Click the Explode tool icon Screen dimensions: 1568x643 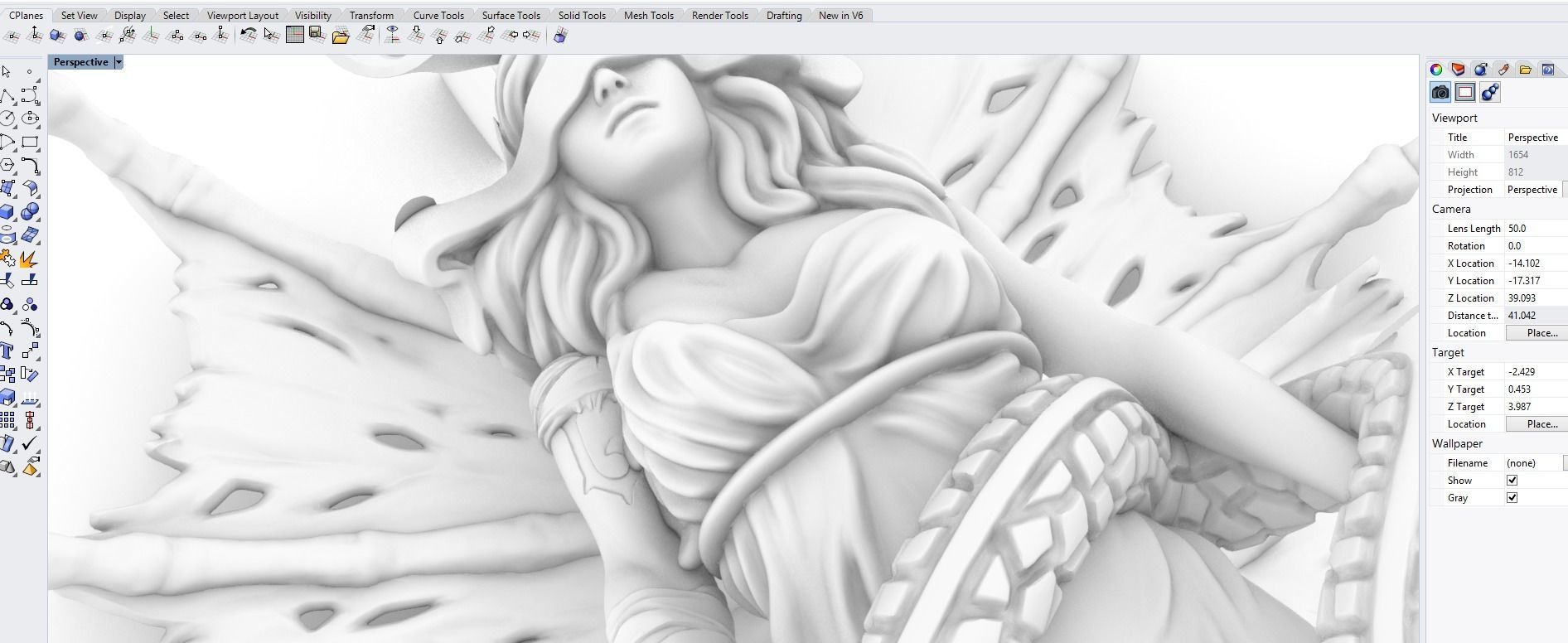click(29, 259)
